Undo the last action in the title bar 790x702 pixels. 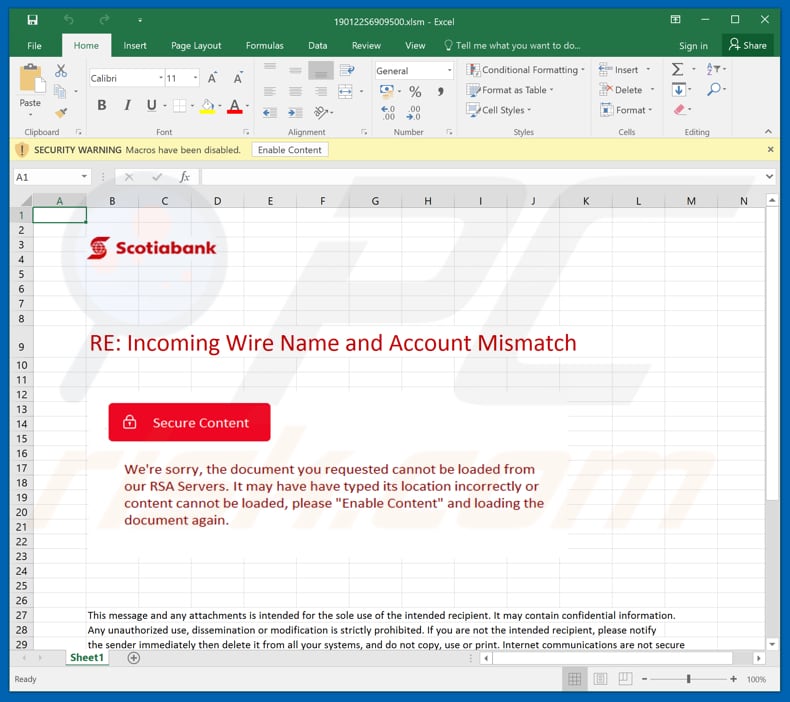pos(69,20)
